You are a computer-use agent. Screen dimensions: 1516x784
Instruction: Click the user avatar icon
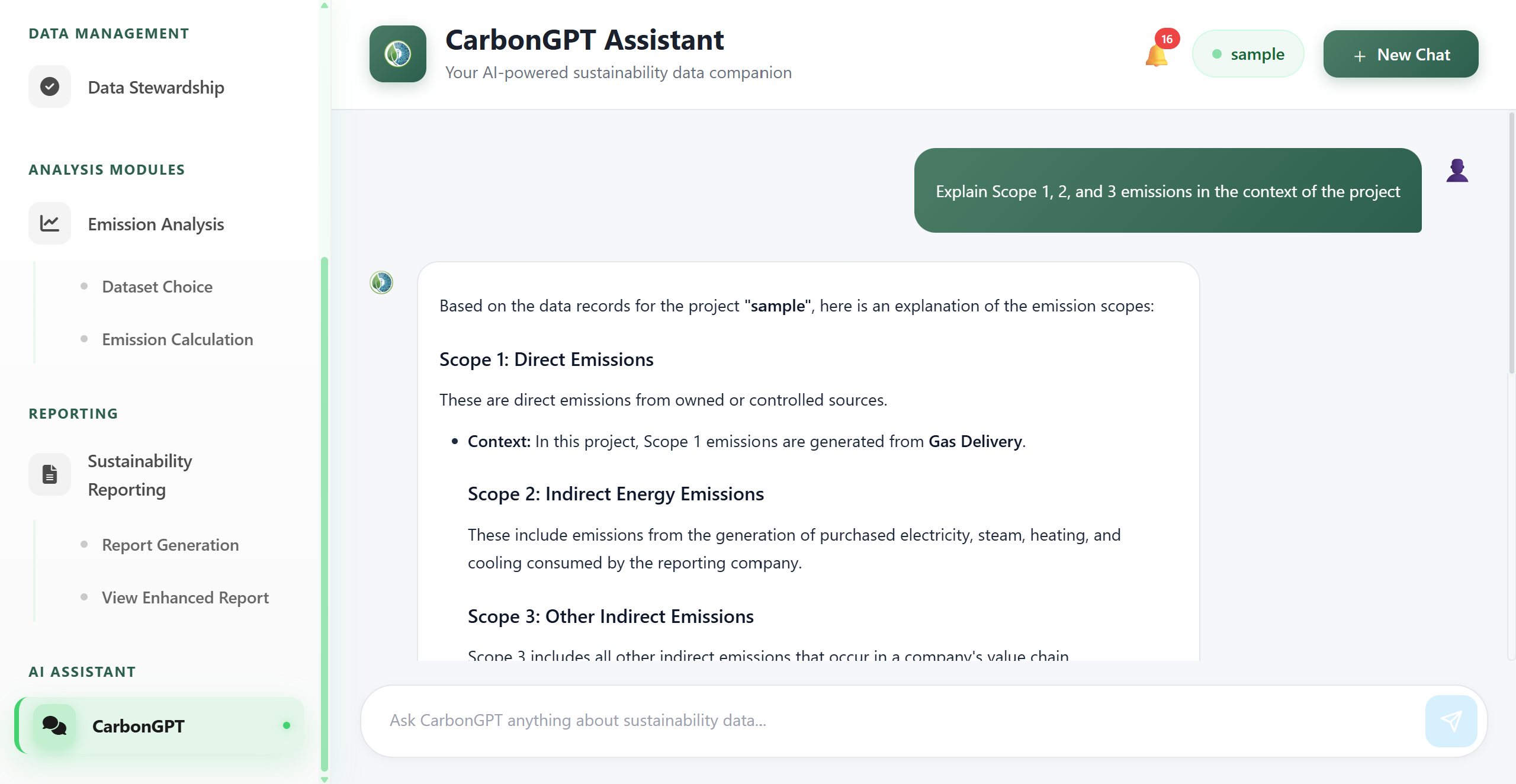pyautogui.click(x=1457, y=171)
